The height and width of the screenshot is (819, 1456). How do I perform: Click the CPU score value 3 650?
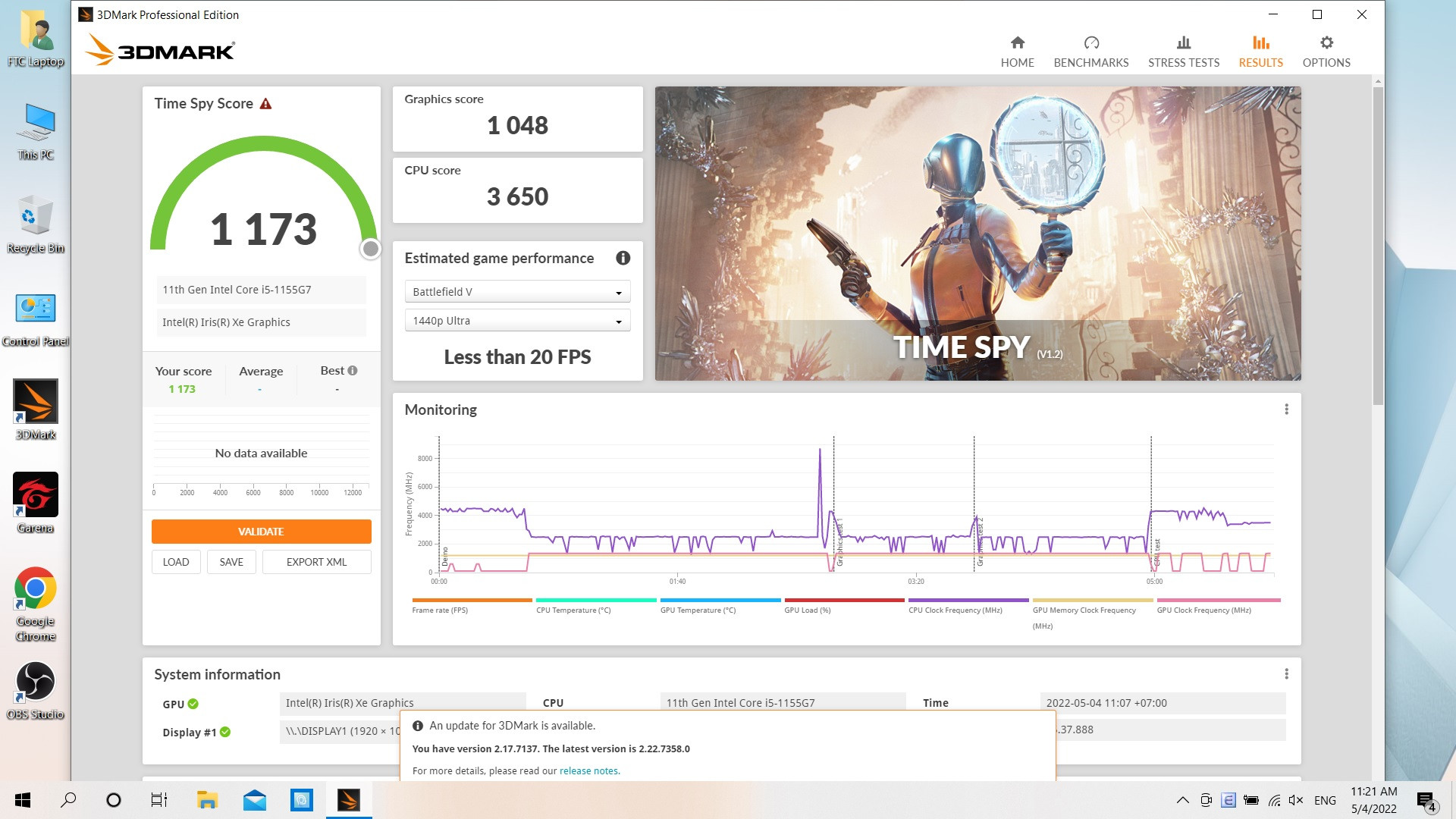517,196
